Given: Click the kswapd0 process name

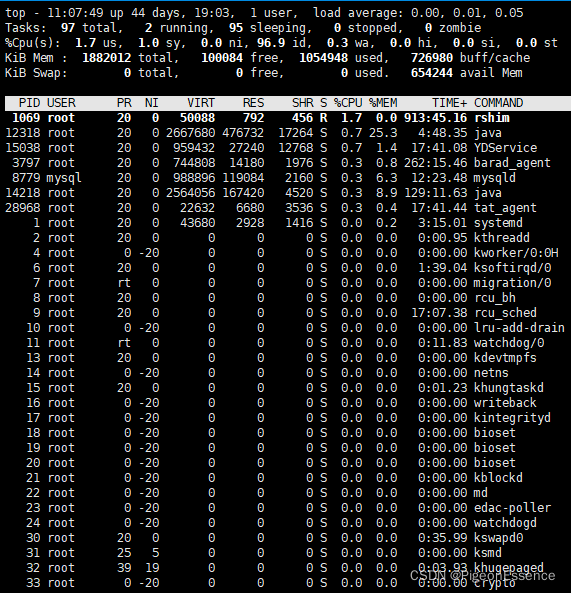Looking at the screenshot, I should click(498, 538).
